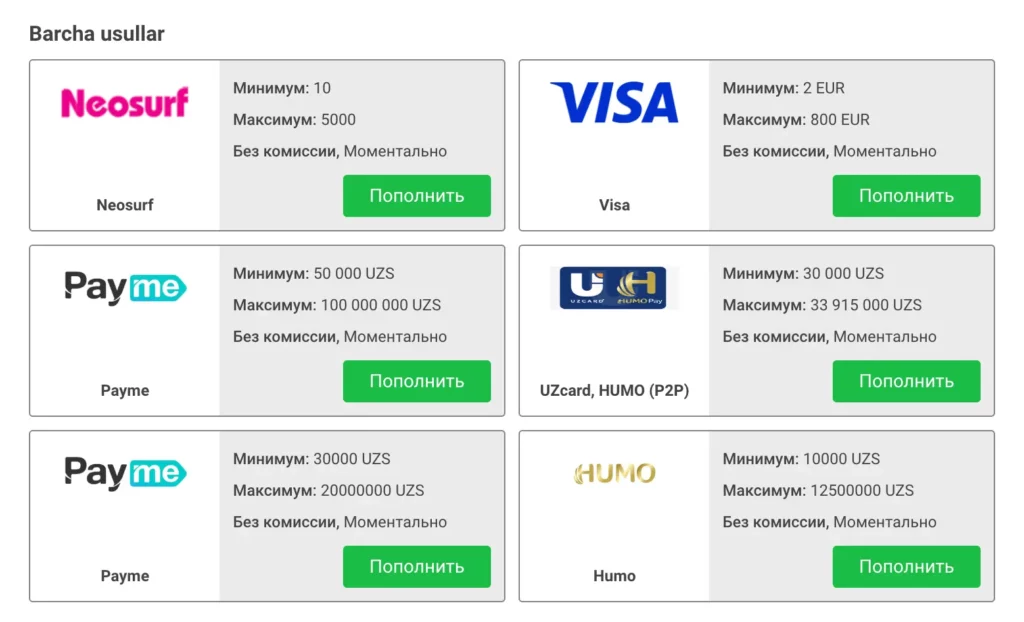This screenshot has width=1024, height=622.
Task: Click the "Минимум: 10000 UZS" text
Action: coord(801,459)
